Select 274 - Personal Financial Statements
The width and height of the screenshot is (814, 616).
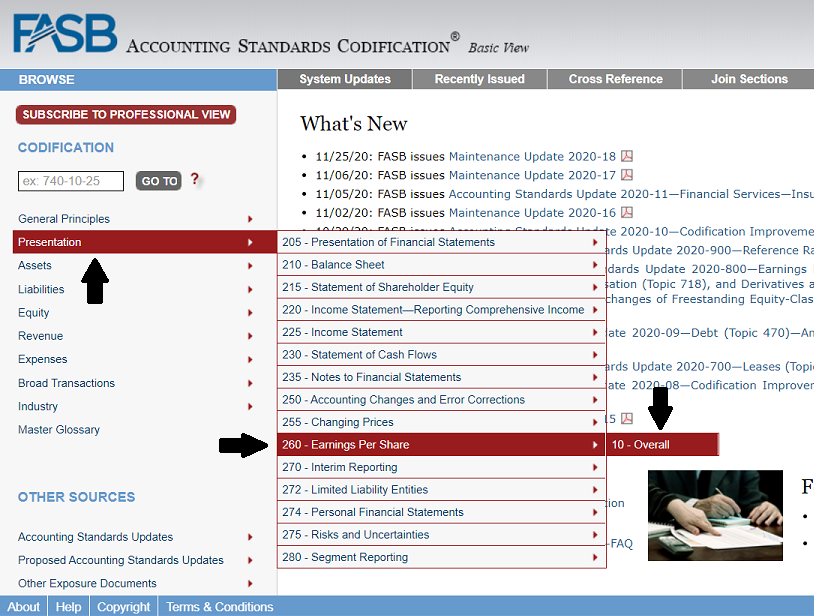click(x=441, y=512)
